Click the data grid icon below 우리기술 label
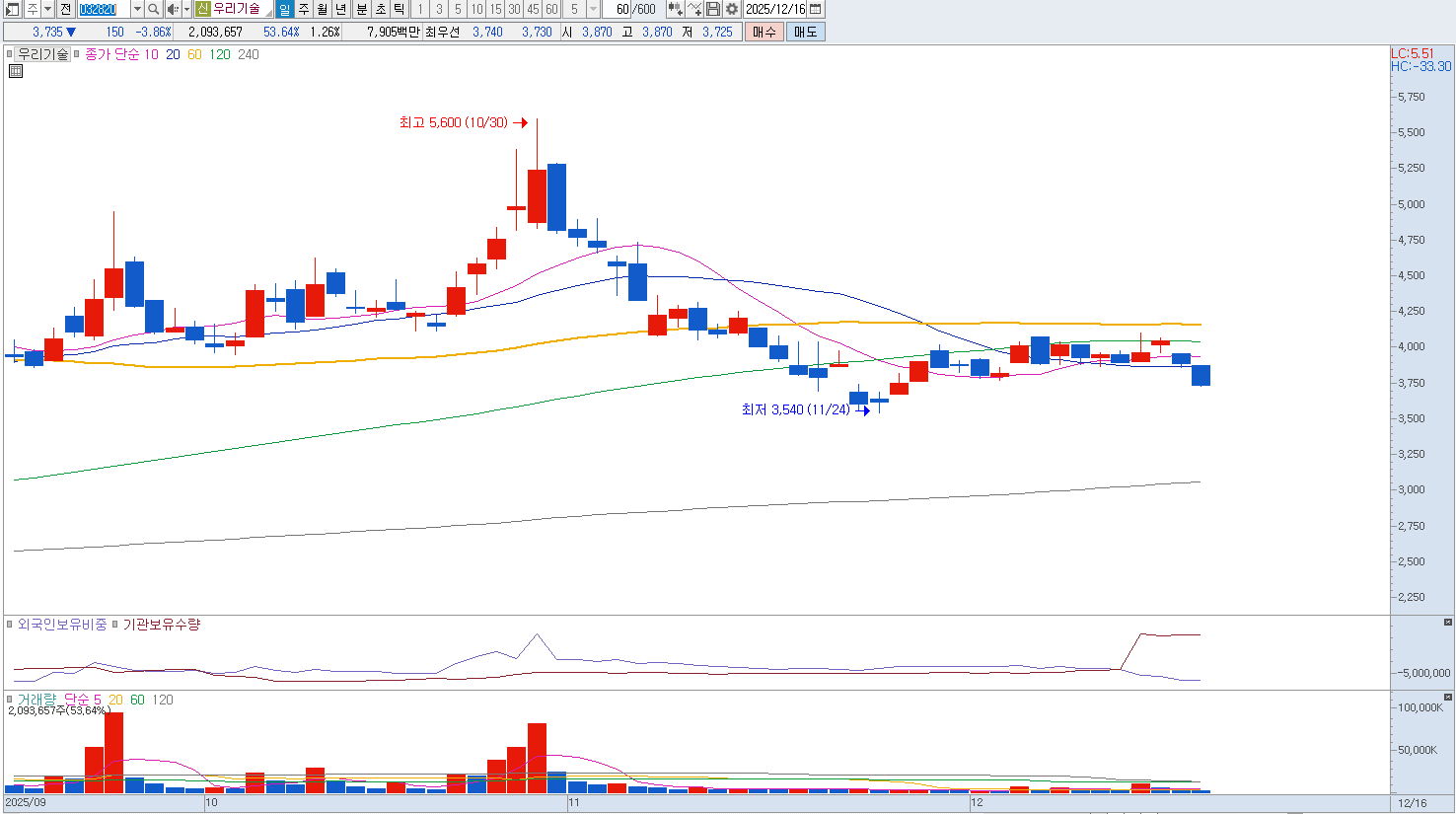This screenshot has width=1456, height=814. [x=16, y=71]
